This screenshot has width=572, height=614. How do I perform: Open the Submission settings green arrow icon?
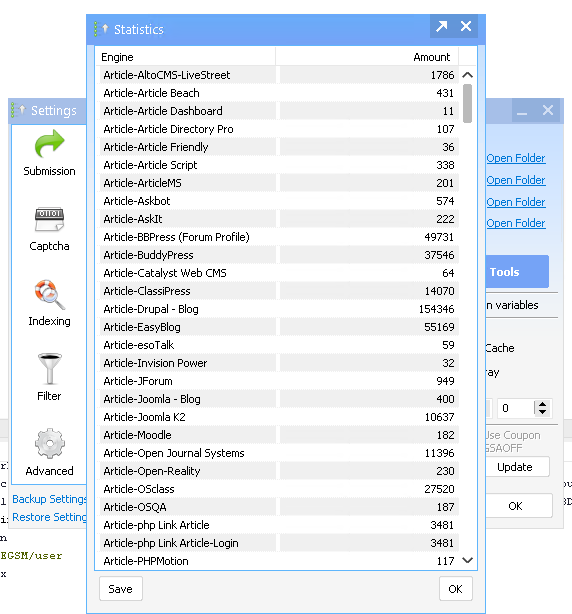click(x=49, y=143)
